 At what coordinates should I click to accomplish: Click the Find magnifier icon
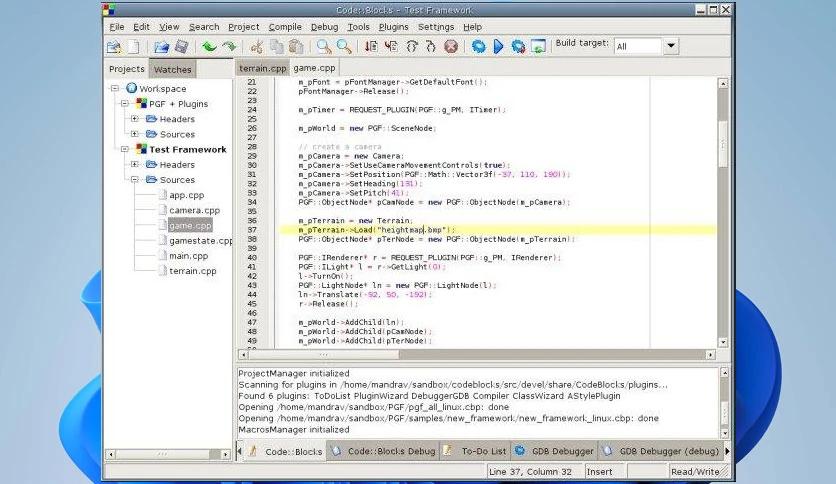[324, 47]
